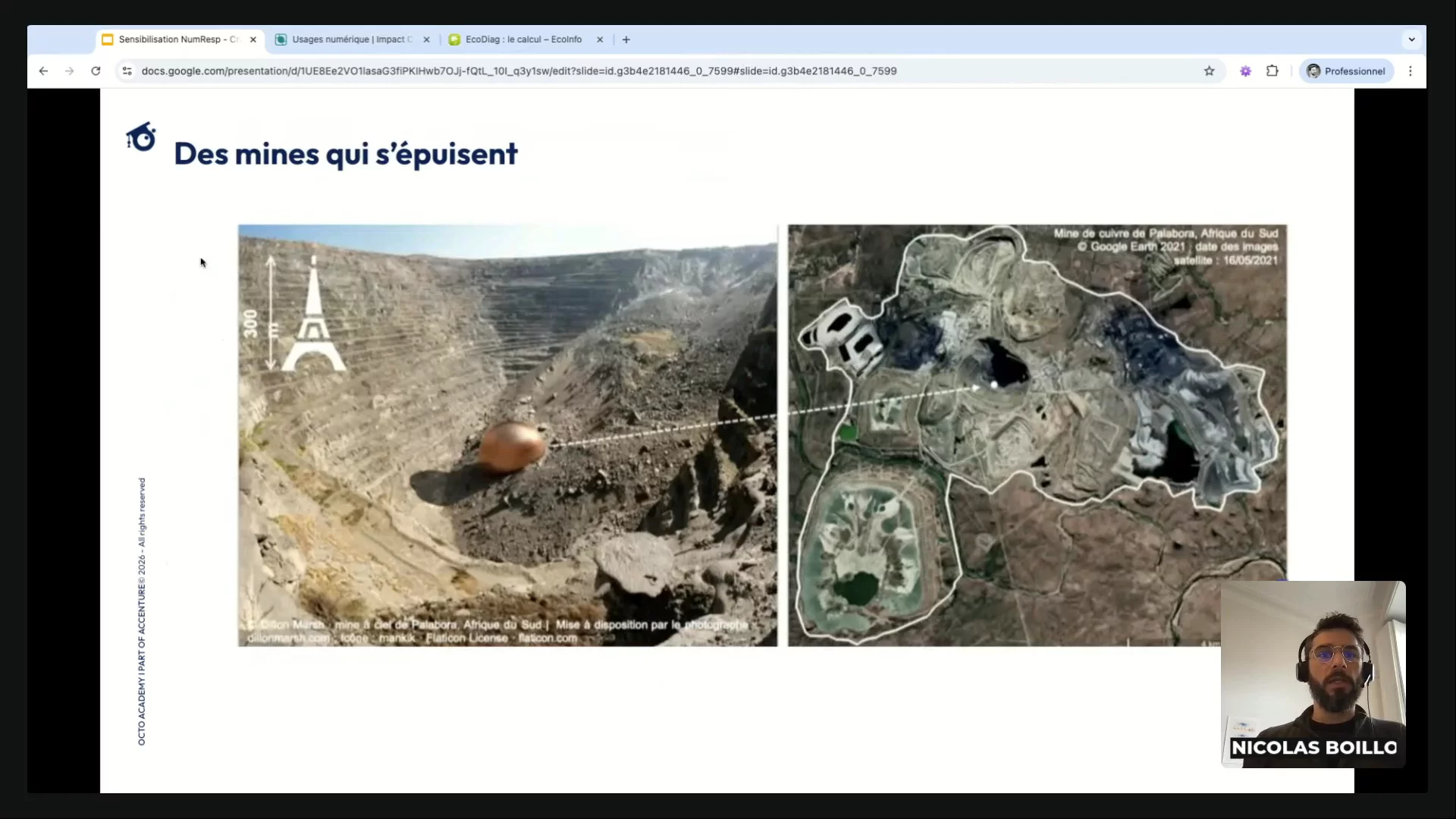
Task: Open a new browser tab
Action: [x=626, y=39]
